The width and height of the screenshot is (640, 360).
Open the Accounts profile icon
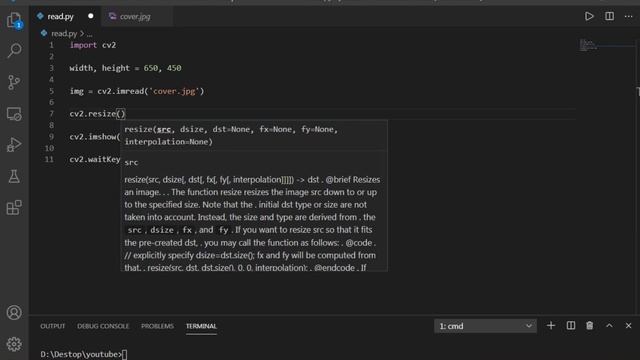coord(14,313)
